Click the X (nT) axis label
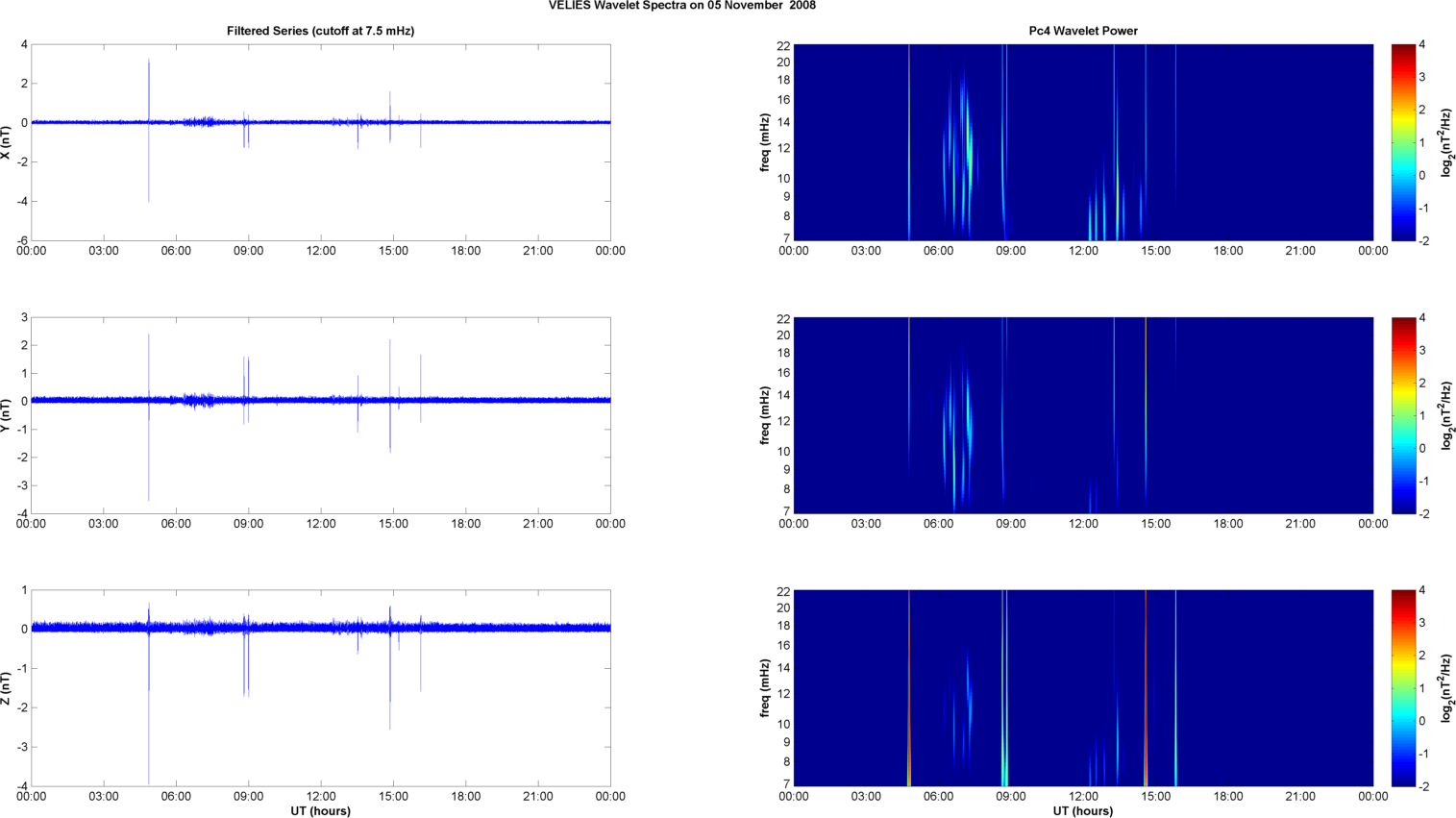Image resolution: width=1456 pixels, height=818 pixels. (x=6, y=142)
